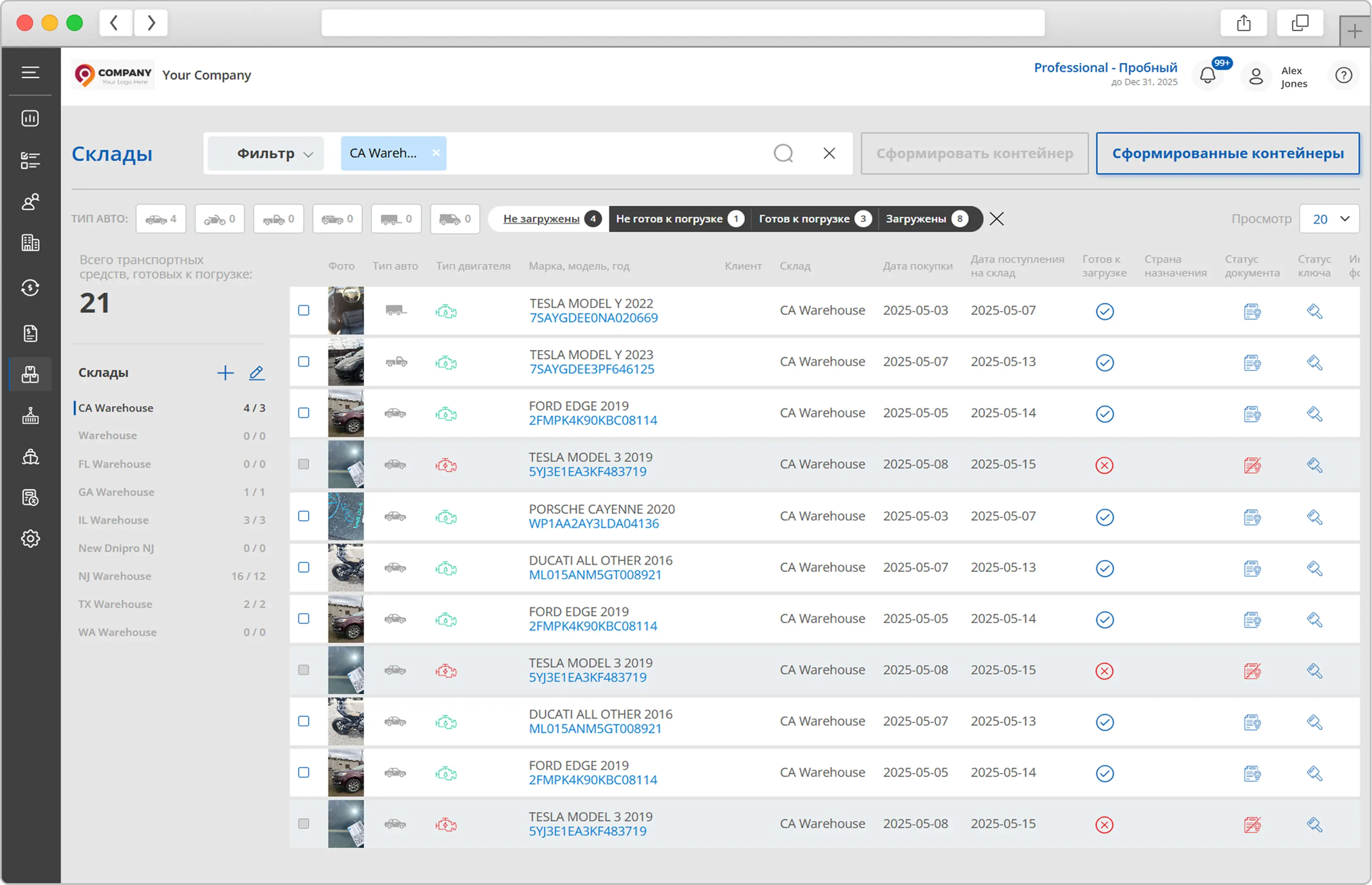Open the Просмотр 20 rows dropdown

click(1329, 219)
